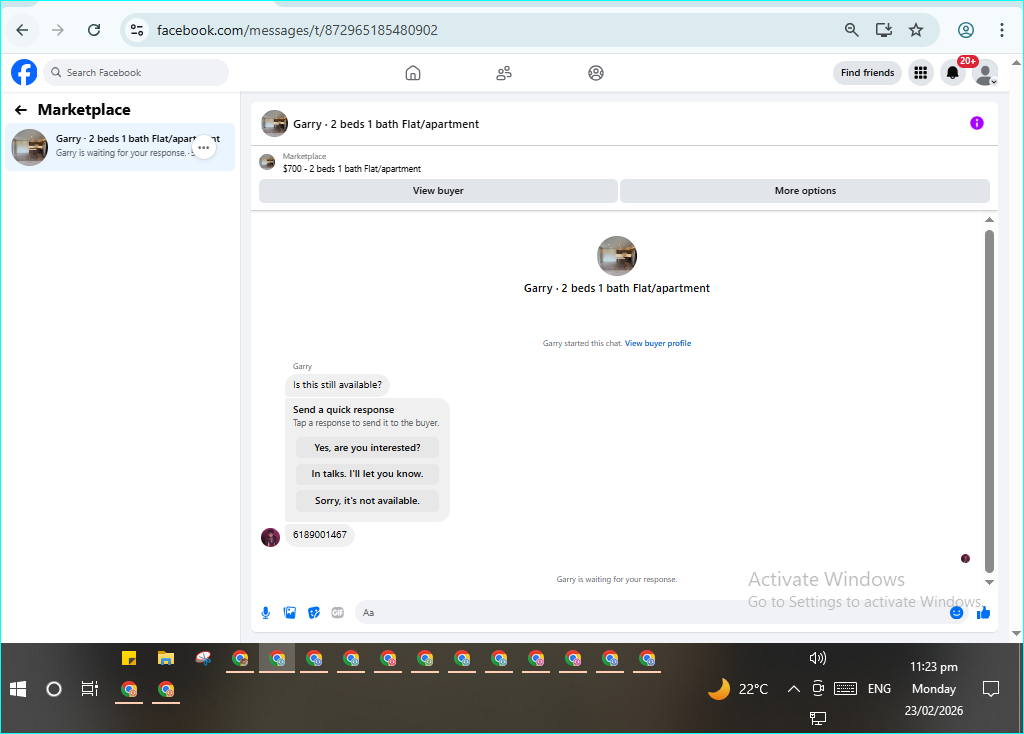Viewport: 1024px width, 734px height.
Task: Open the View buyer profile link
Action: coord(658,343)
